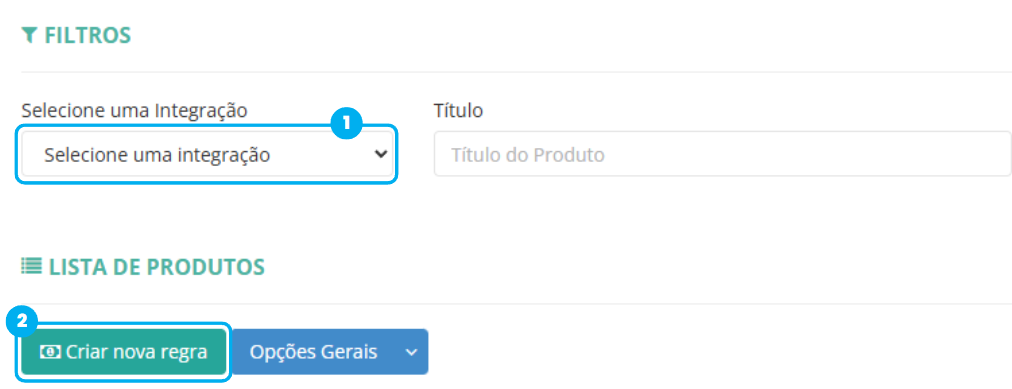Select the text 'Selecione uma integração' in combo box
Viewport: 1012px width, 389px height.
point(157,155)
